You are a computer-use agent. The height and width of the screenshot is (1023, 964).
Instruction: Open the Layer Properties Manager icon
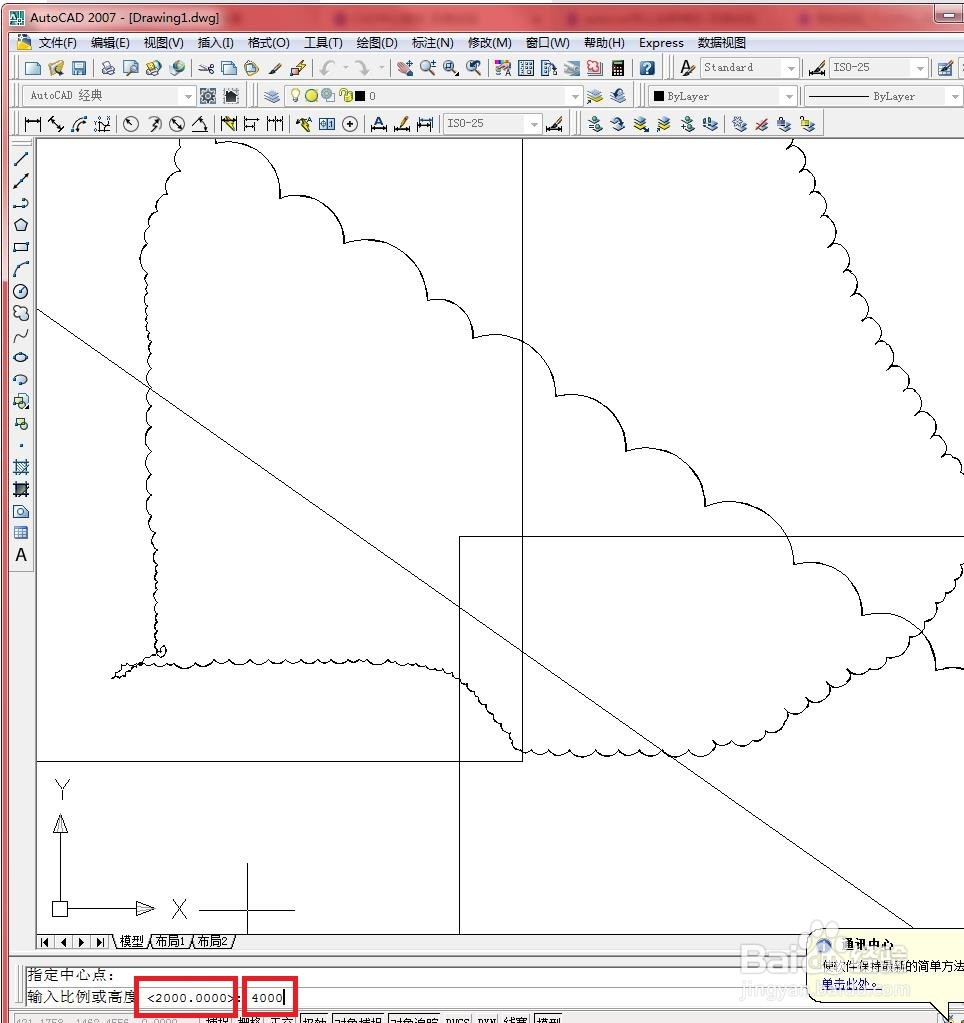click(x=271, y=96)
